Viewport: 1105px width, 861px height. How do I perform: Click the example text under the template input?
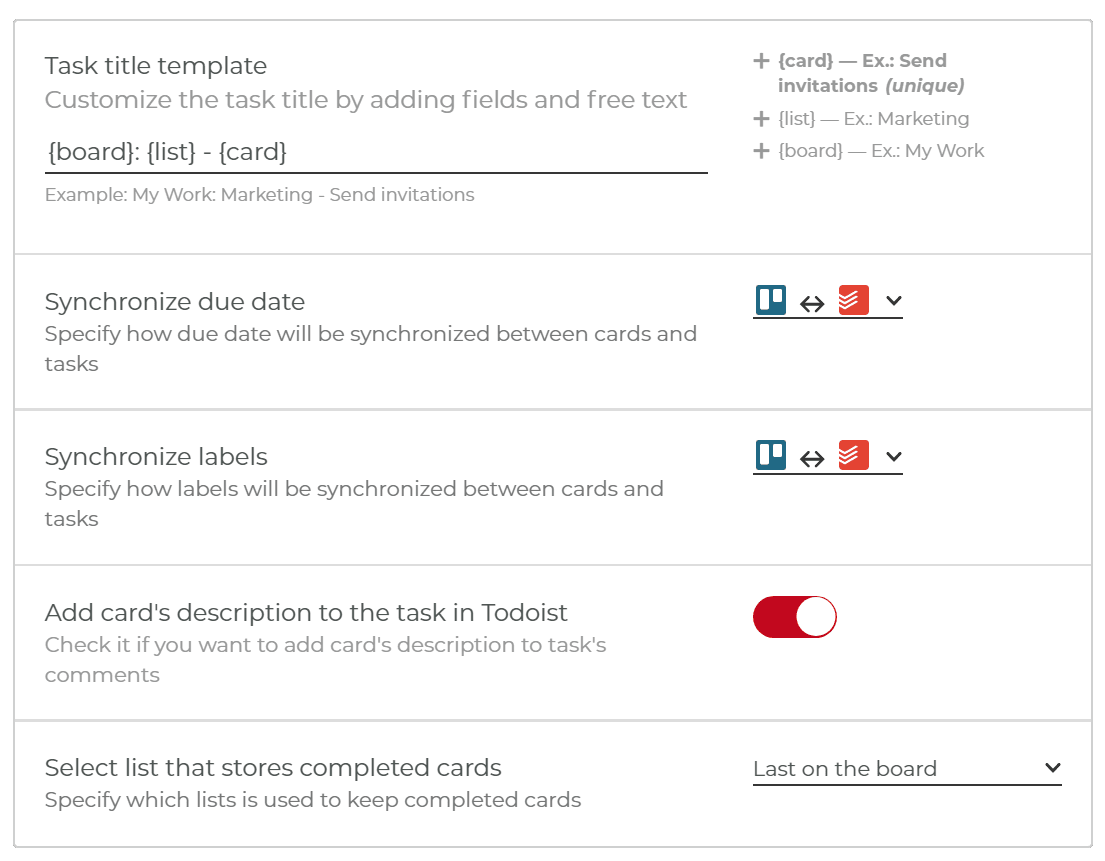click(x=258, y=194)
